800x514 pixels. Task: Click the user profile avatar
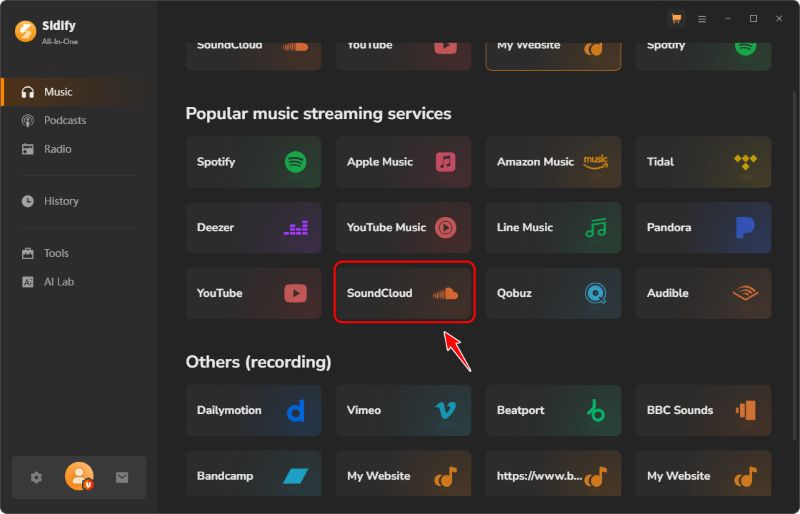(79, 476)
